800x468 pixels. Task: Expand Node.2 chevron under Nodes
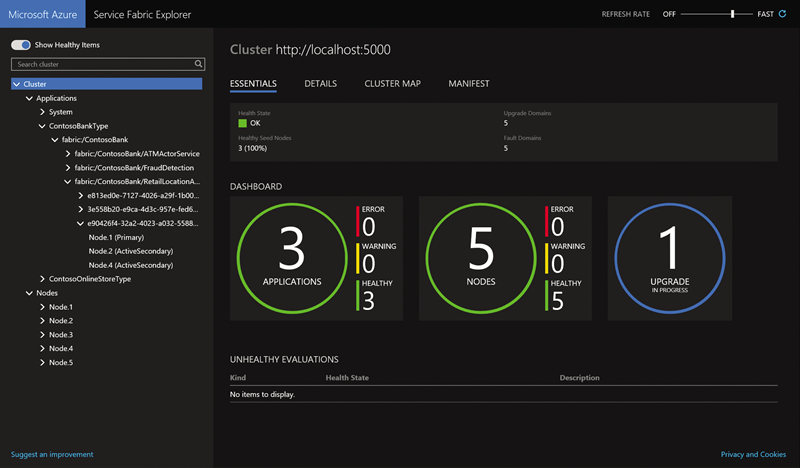(42, 321)
